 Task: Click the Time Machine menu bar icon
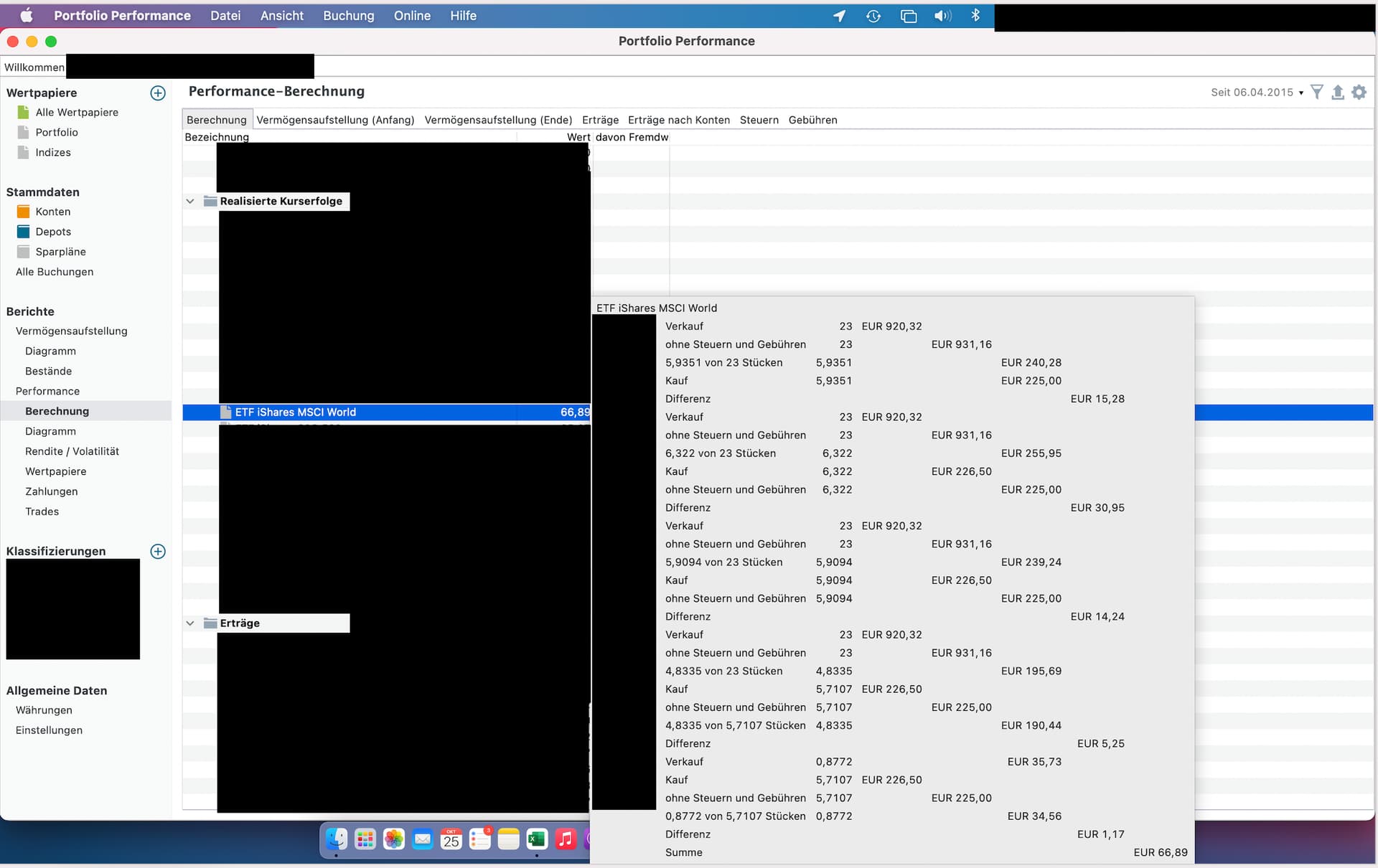pos(873,16)
